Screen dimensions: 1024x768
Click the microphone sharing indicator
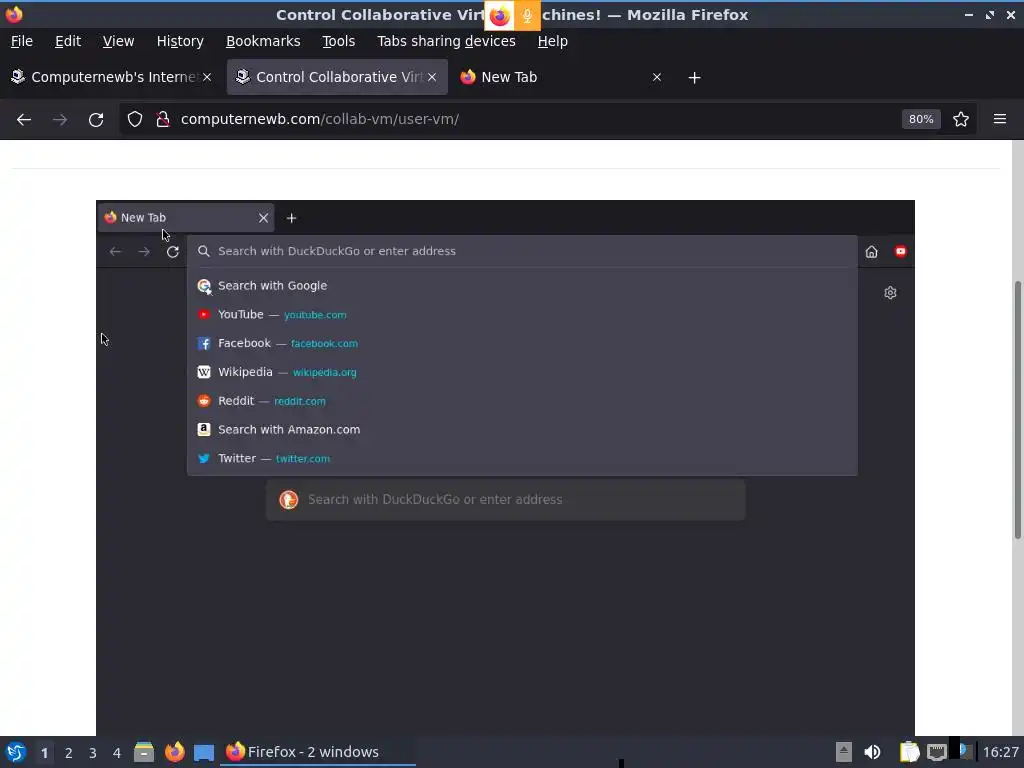(527, 16)
